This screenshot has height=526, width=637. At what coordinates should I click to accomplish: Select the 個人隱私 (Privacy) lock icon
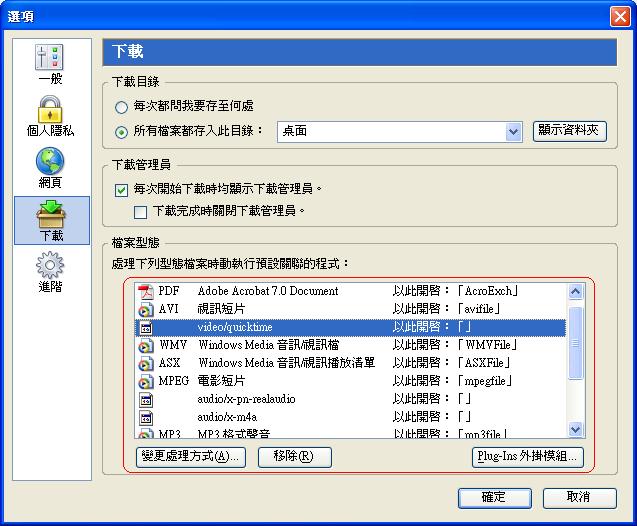50,110
